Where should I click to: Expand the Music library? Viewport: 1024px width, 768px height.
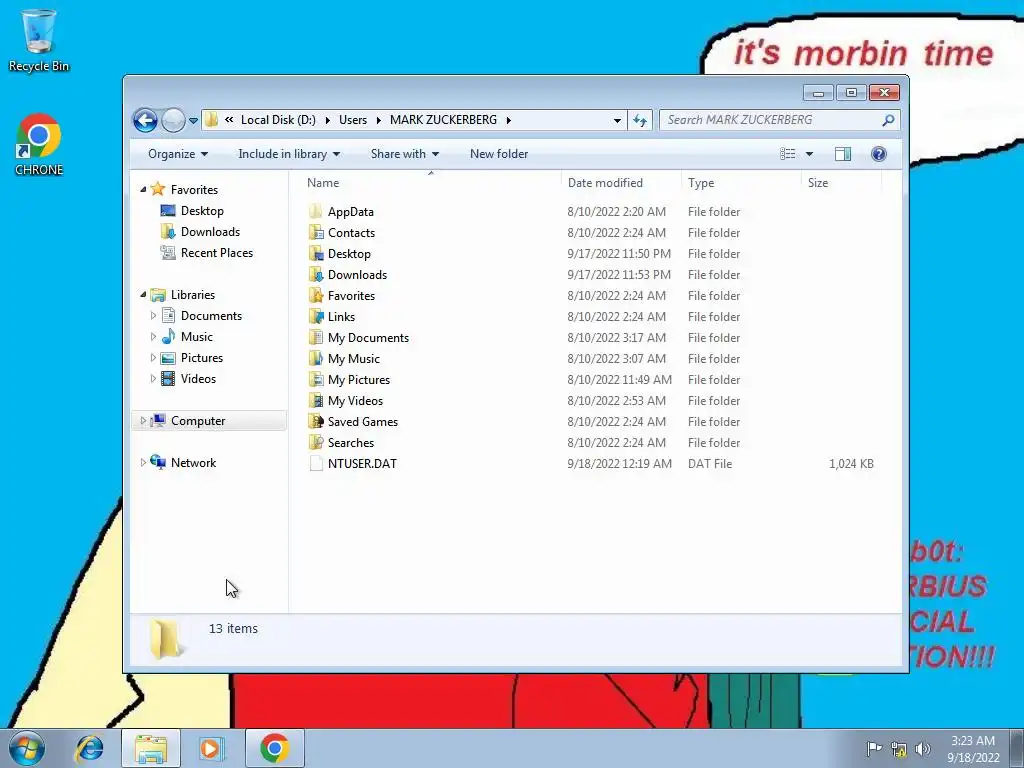tap(153, 336)
